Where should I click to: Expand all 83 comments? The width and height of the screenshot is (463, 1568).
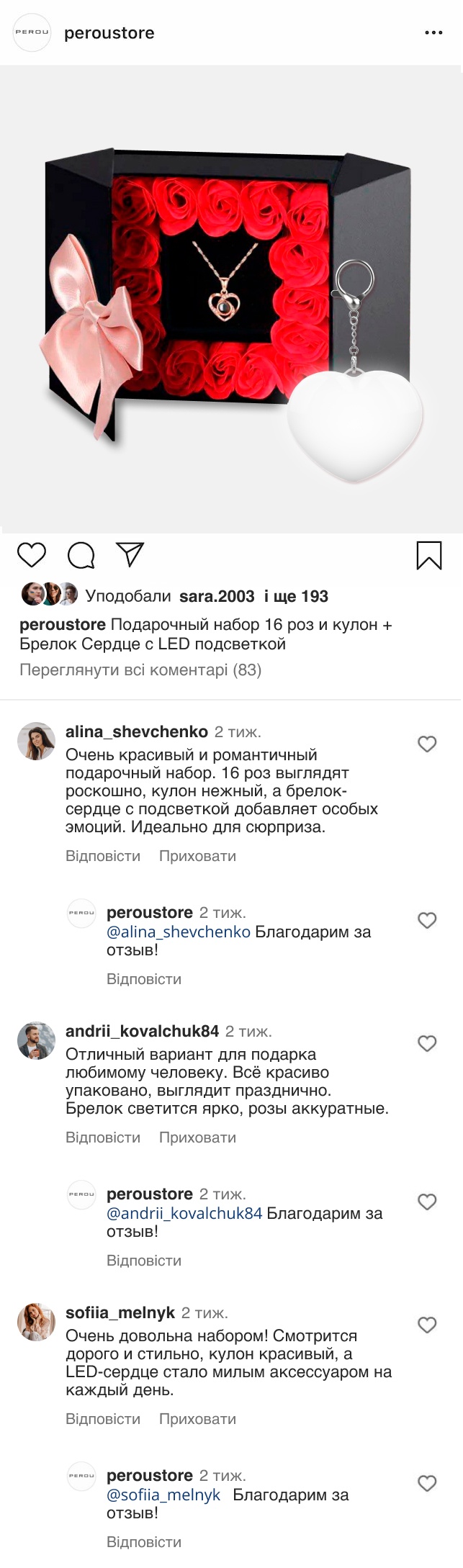[140, 670]
